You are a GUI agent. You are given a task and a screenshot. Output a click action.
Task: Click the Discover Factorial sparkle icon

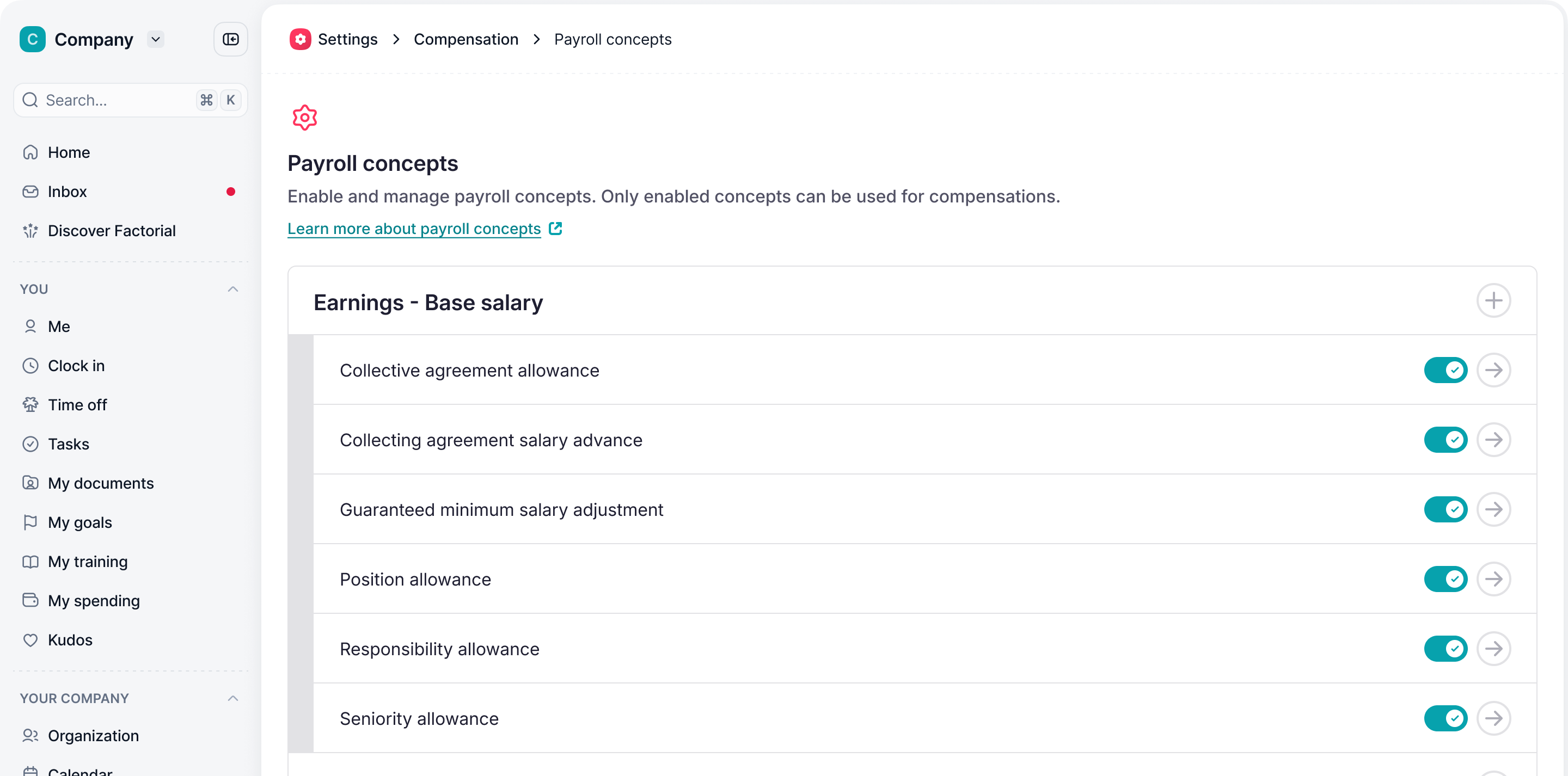coord(30,230)
